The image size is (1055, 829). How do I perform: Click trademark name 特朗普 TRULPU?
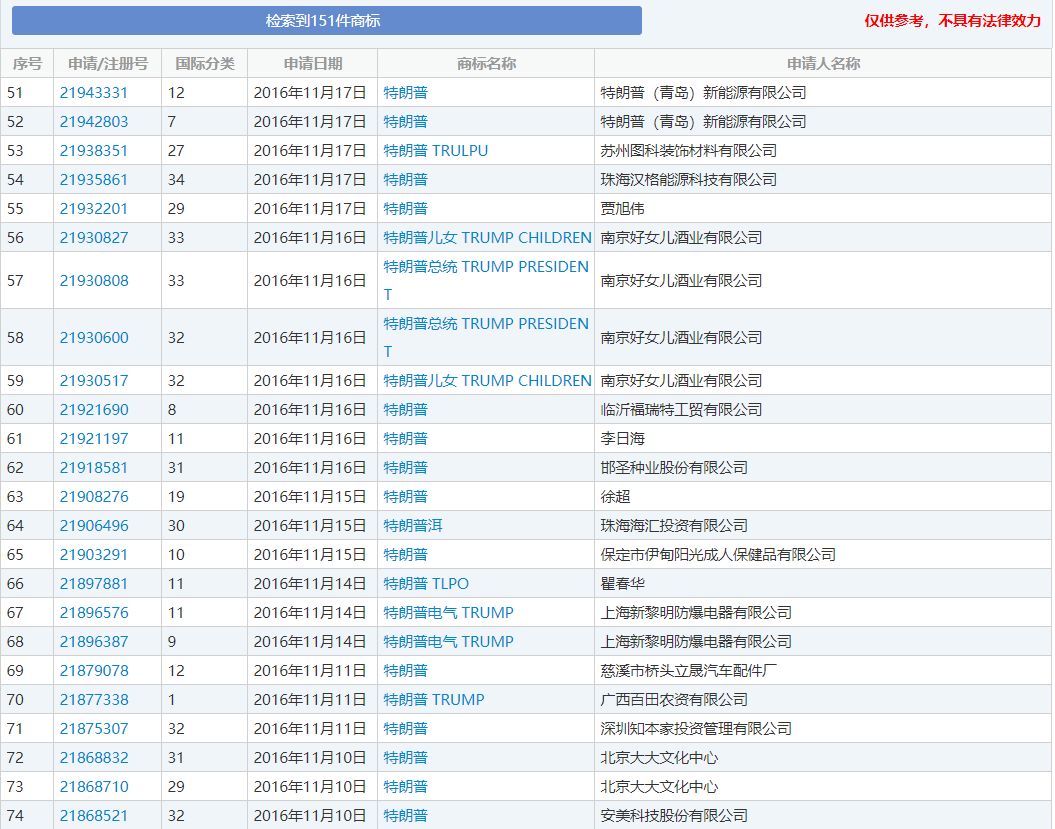coord(435,150)
